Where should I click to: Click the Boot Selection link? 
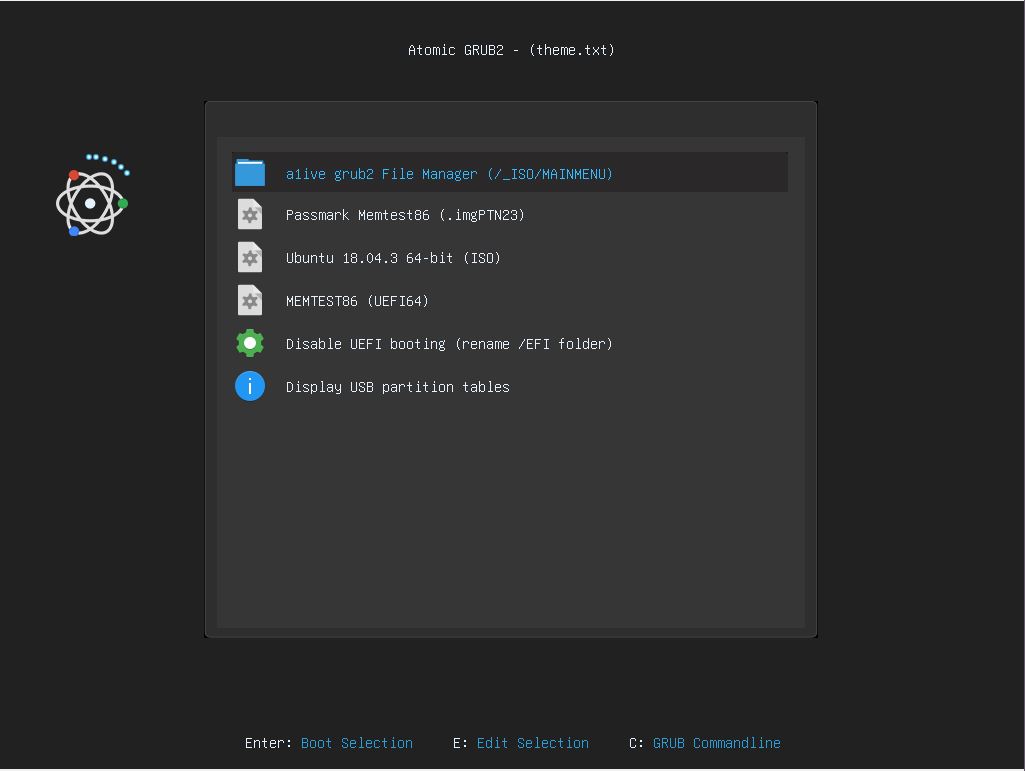pyautogui.click(x=356, y=743)
